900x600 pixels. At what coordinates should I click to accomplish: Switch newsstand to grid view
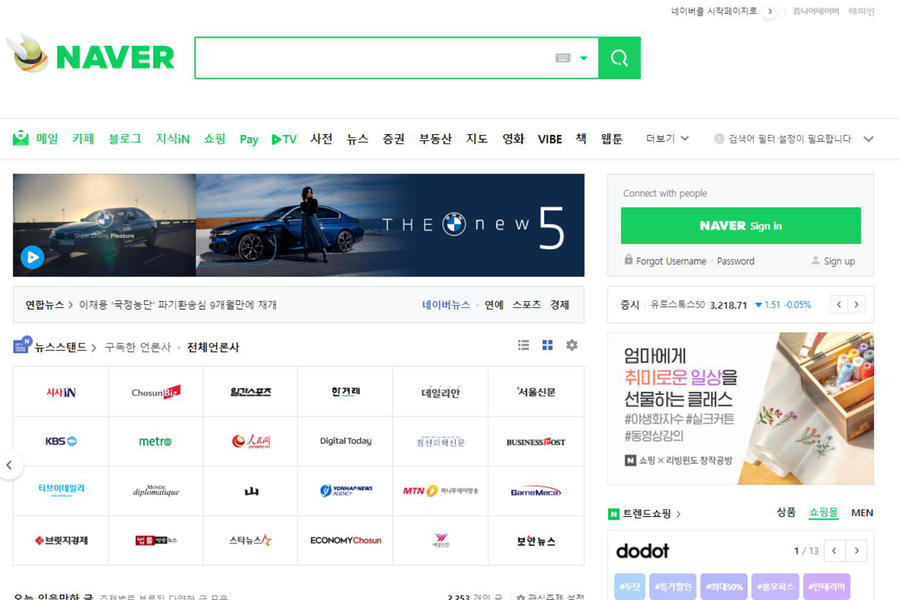coord(547,345)
